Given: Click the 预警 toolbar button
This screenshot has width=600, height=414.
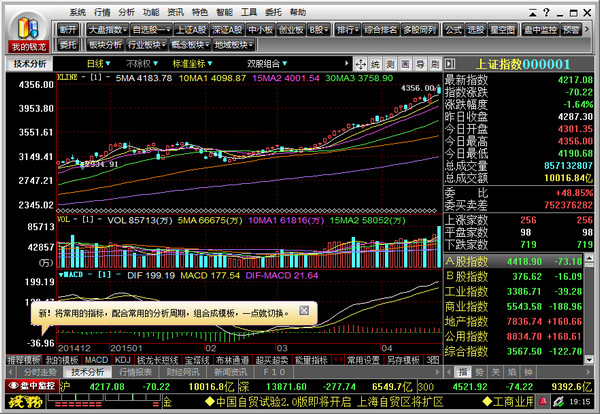Looking at the screenshot, I should click(571, 29).
